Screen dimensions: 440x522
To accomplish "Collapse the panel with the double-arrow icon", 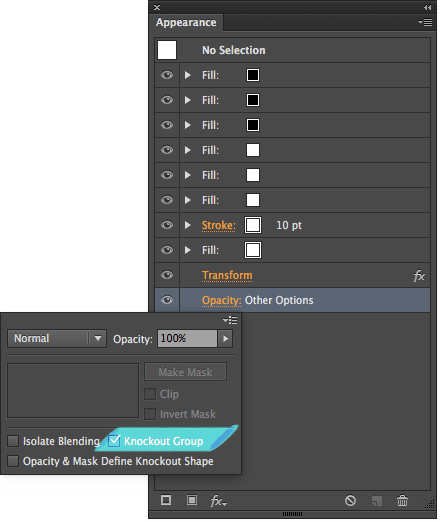I will click(x=428, y=7).
